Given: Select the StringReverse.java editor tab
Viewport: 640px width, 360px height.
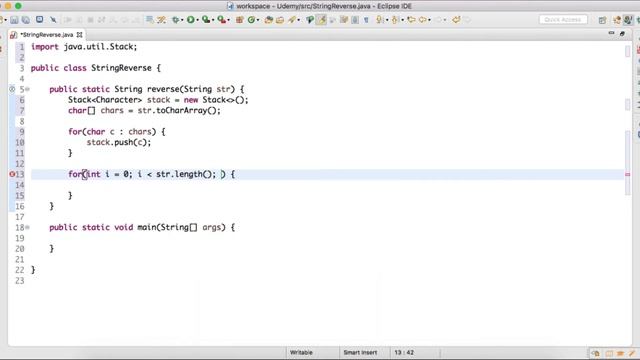Looking at the screenshot, I should pos(47,35).
